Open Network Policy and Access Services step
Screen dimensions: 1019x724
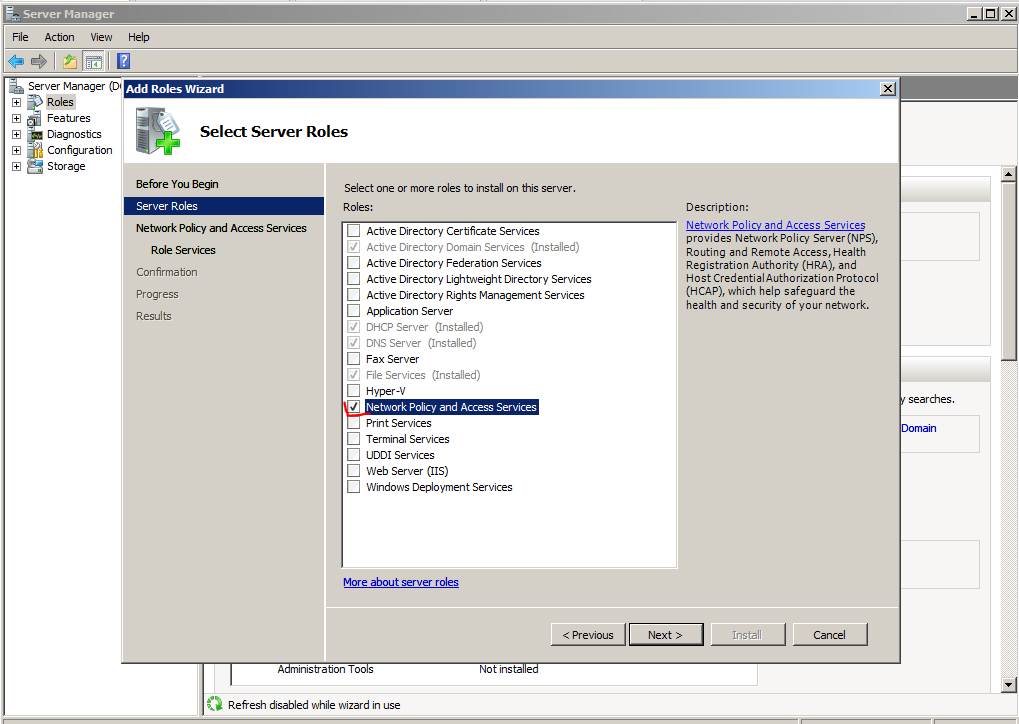(221, 228)
